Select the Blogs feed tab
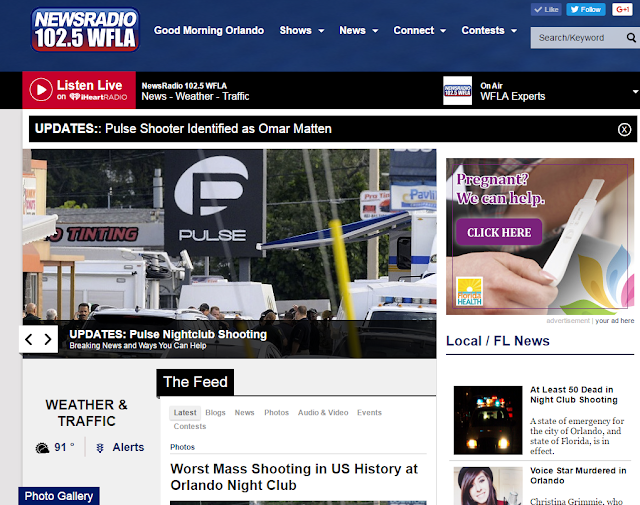 [215, 413]
